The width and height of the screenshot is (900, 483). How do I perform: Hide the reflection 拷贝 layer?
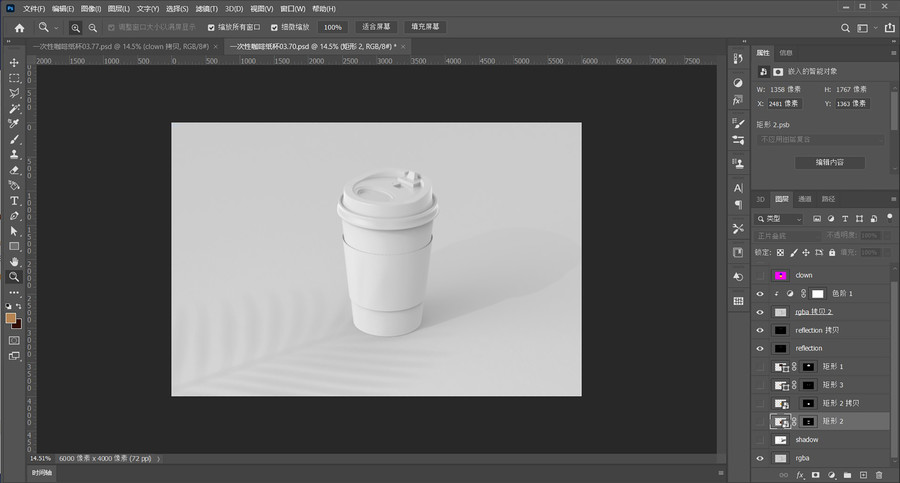tap(761, 330)
